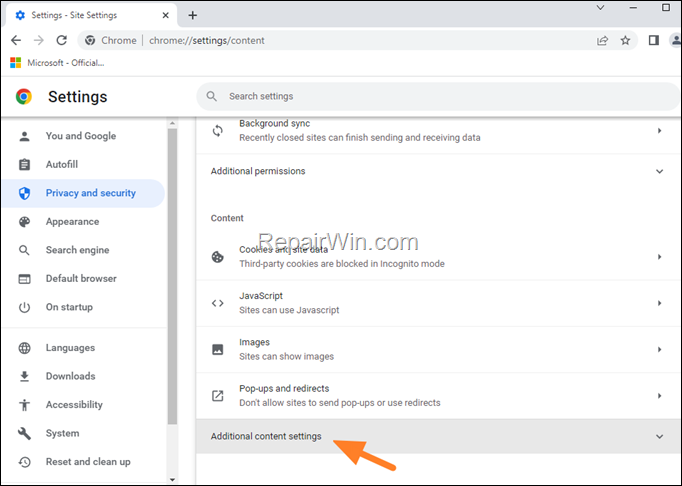Click the power icon for On startup
This screenshot has width=682, height=486.
click(x=24, y=307)
